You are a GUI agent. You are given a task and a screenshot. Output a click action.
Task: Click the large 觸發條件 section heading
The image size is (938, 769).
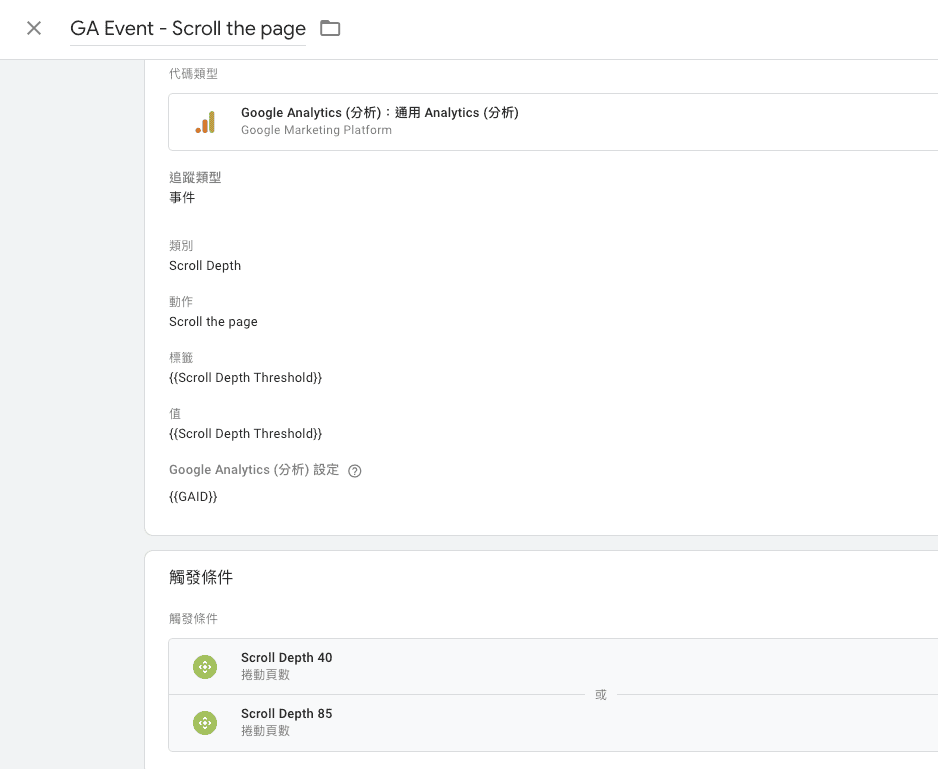point(201,578)
